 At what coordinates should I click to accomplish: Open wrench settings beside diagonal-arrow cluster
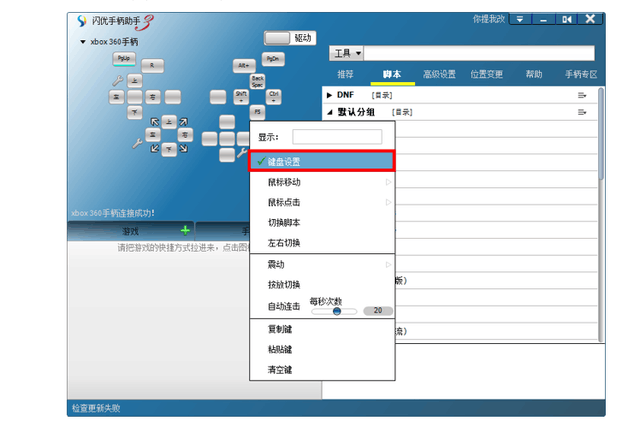pyautogui.click(x=137, y=143)
